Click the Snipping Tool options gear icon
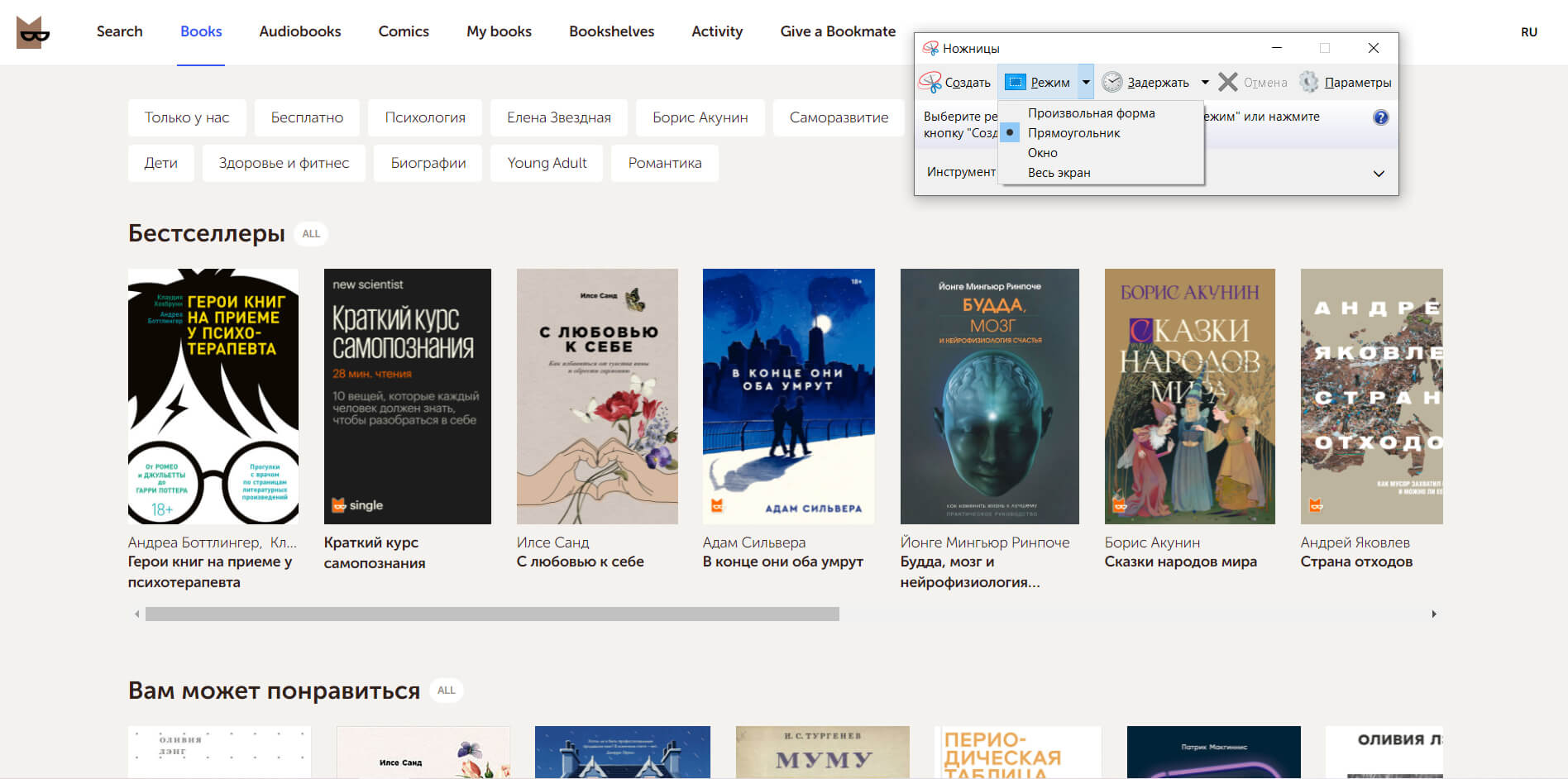Viewport: 1568px width, 779px height. click(1308, 82)
